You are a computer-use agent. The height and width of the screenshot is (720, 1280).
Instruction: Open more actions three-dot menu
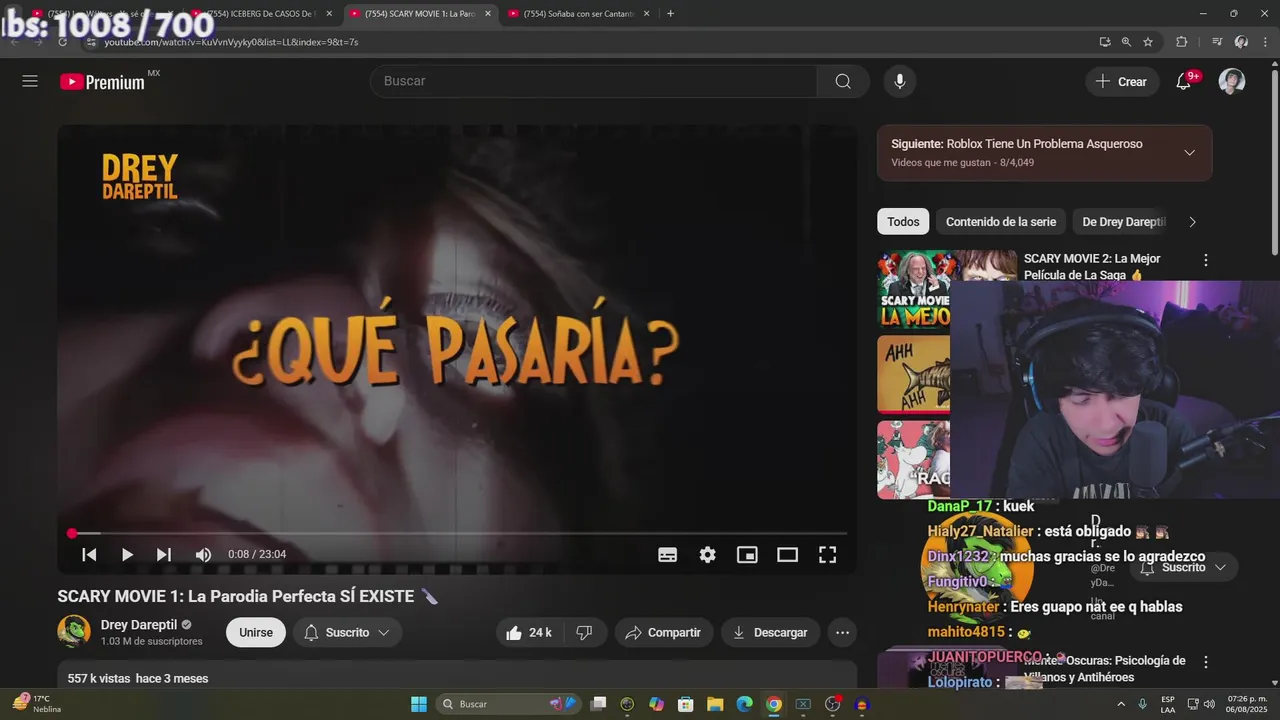click(843, 632)
